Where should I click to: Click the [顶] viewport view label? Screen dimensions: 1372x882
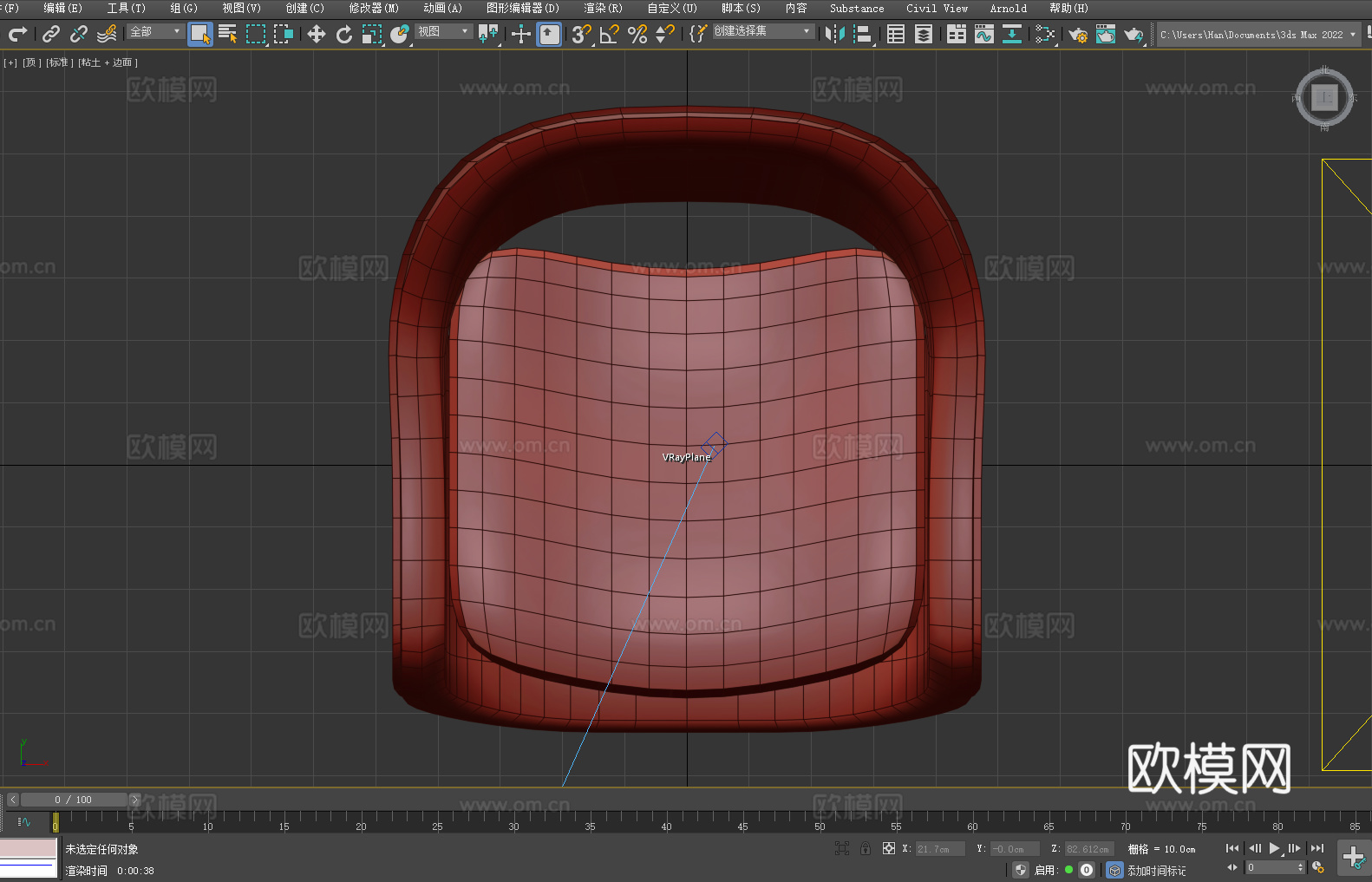tap(30, 62)
